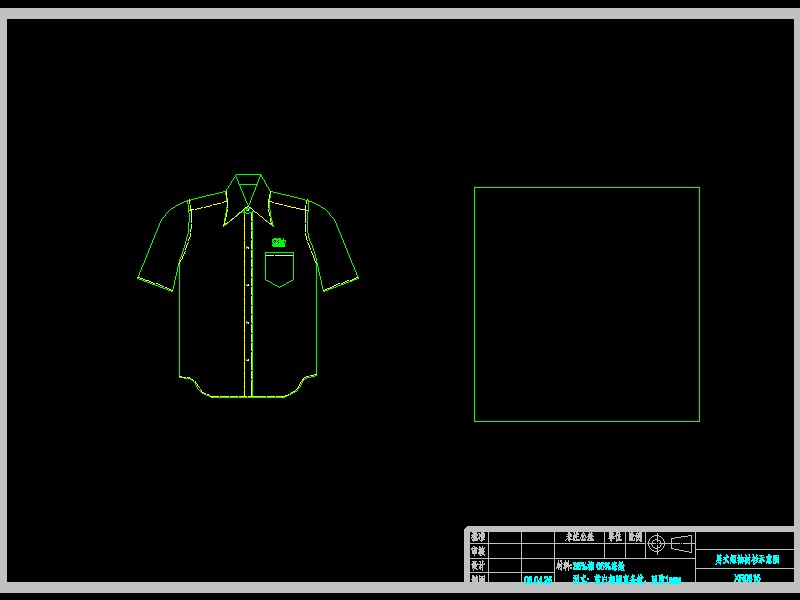
Task: Select the large empty green square frame
Action: pyautogui.click(x=587, y=304)
